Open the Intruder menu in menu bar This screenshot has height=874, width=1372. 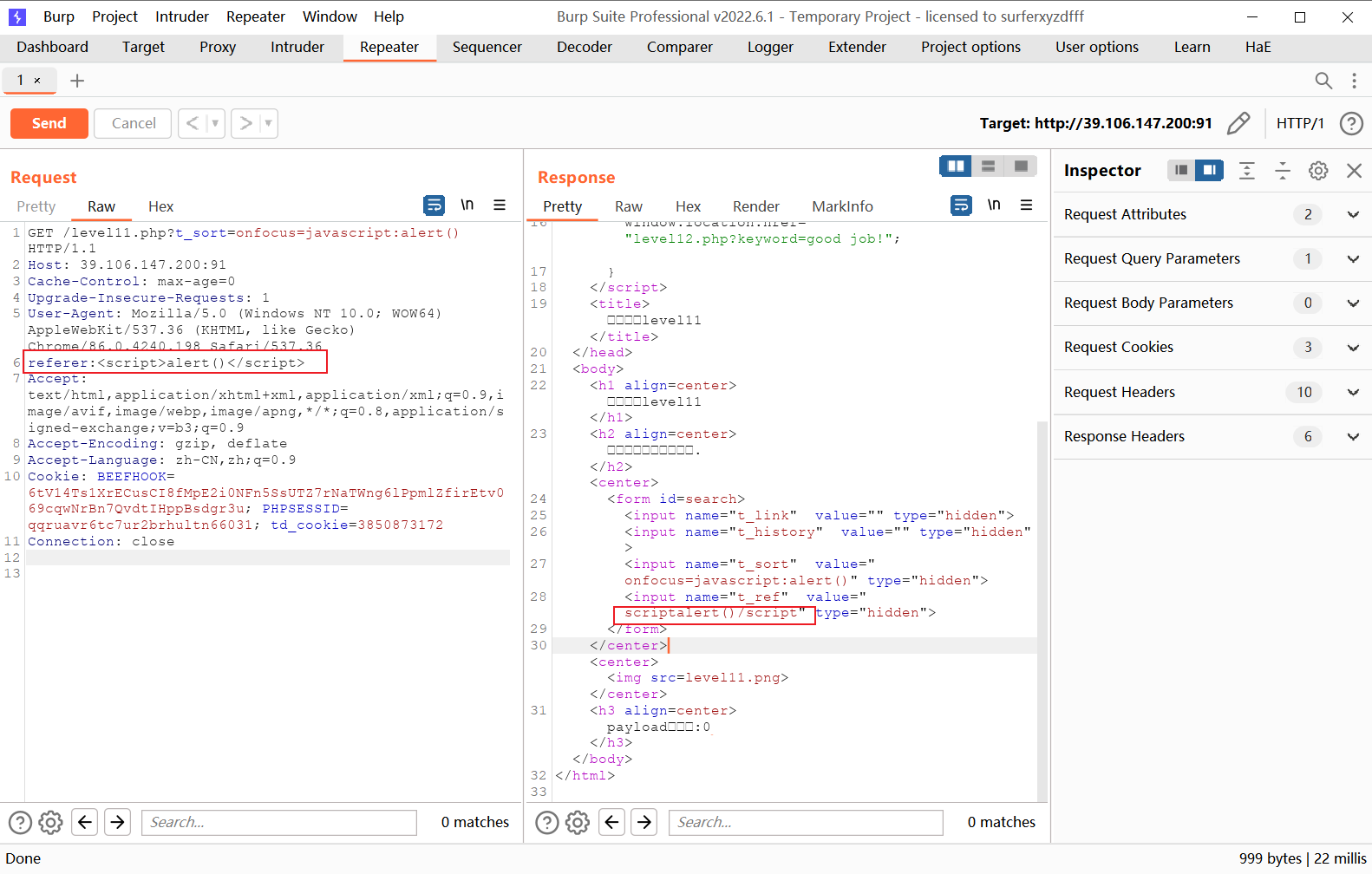pos(182,16)
